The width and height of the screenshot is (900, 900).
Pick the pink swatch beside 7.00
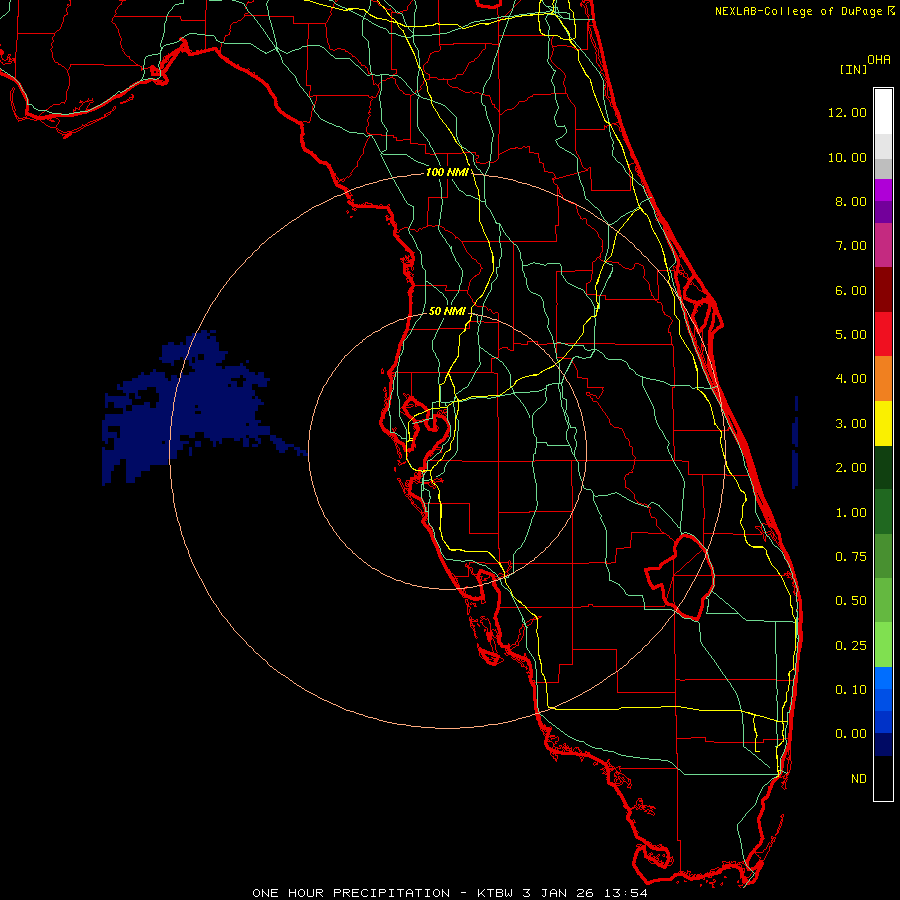point(883,245)
